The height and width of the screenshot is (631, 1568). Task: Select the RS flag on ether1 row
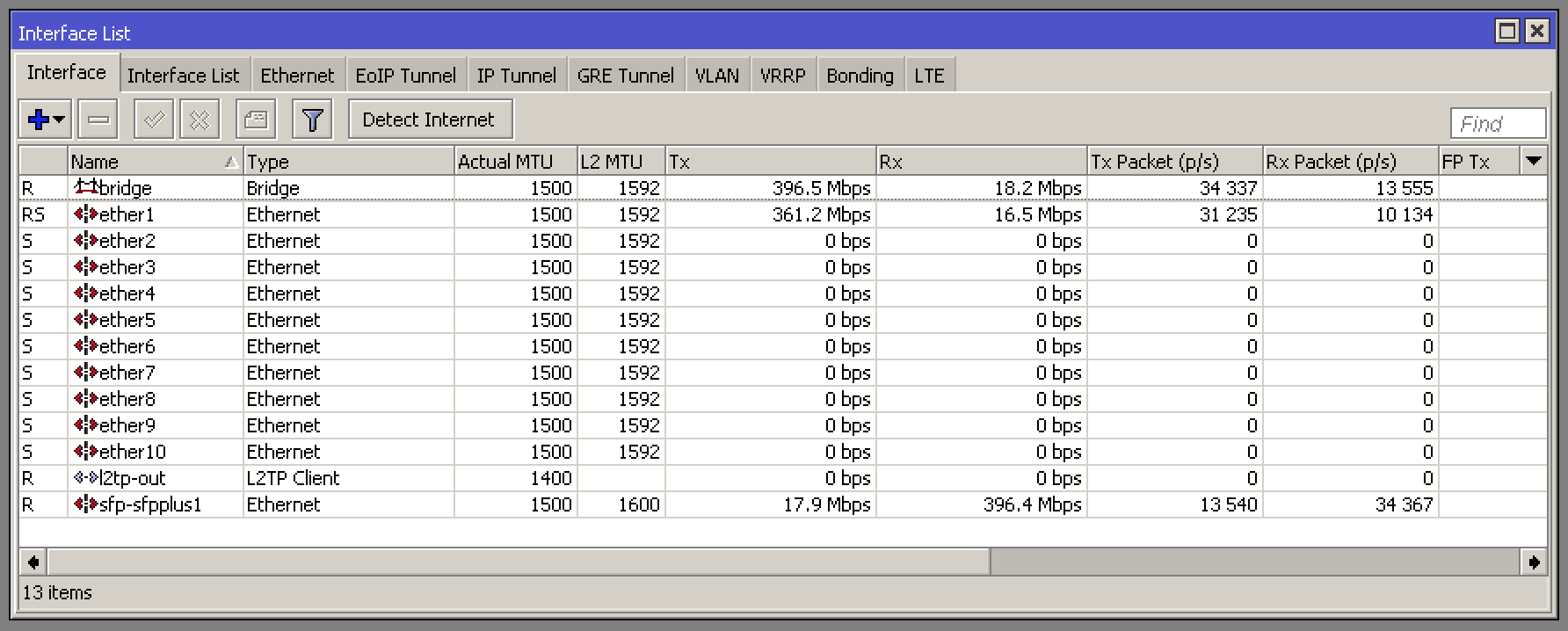tap(33, 214)
